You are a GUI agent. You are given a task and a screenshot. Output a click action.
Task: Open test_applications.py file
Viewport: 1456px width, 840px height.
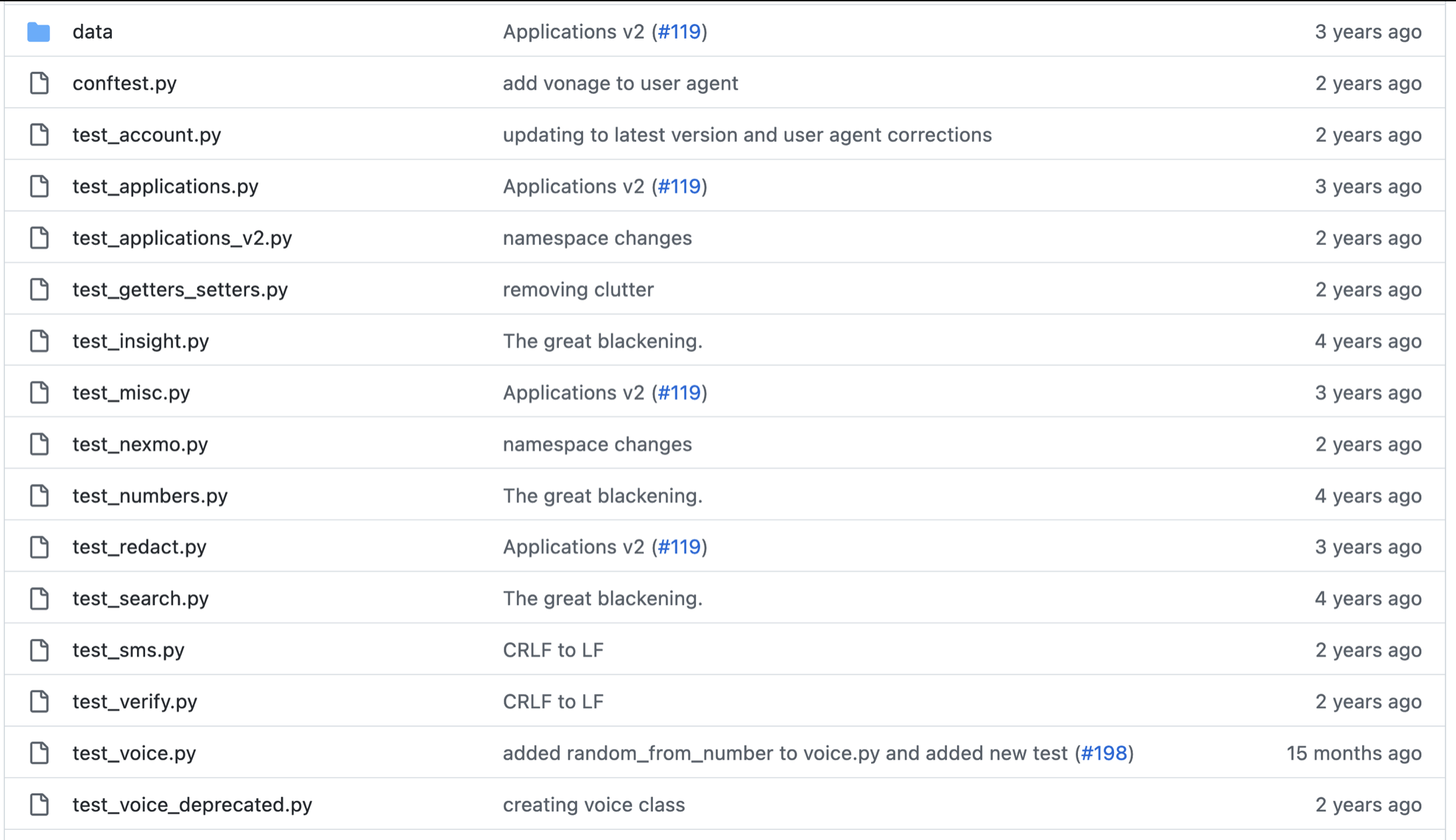point(165,186)
